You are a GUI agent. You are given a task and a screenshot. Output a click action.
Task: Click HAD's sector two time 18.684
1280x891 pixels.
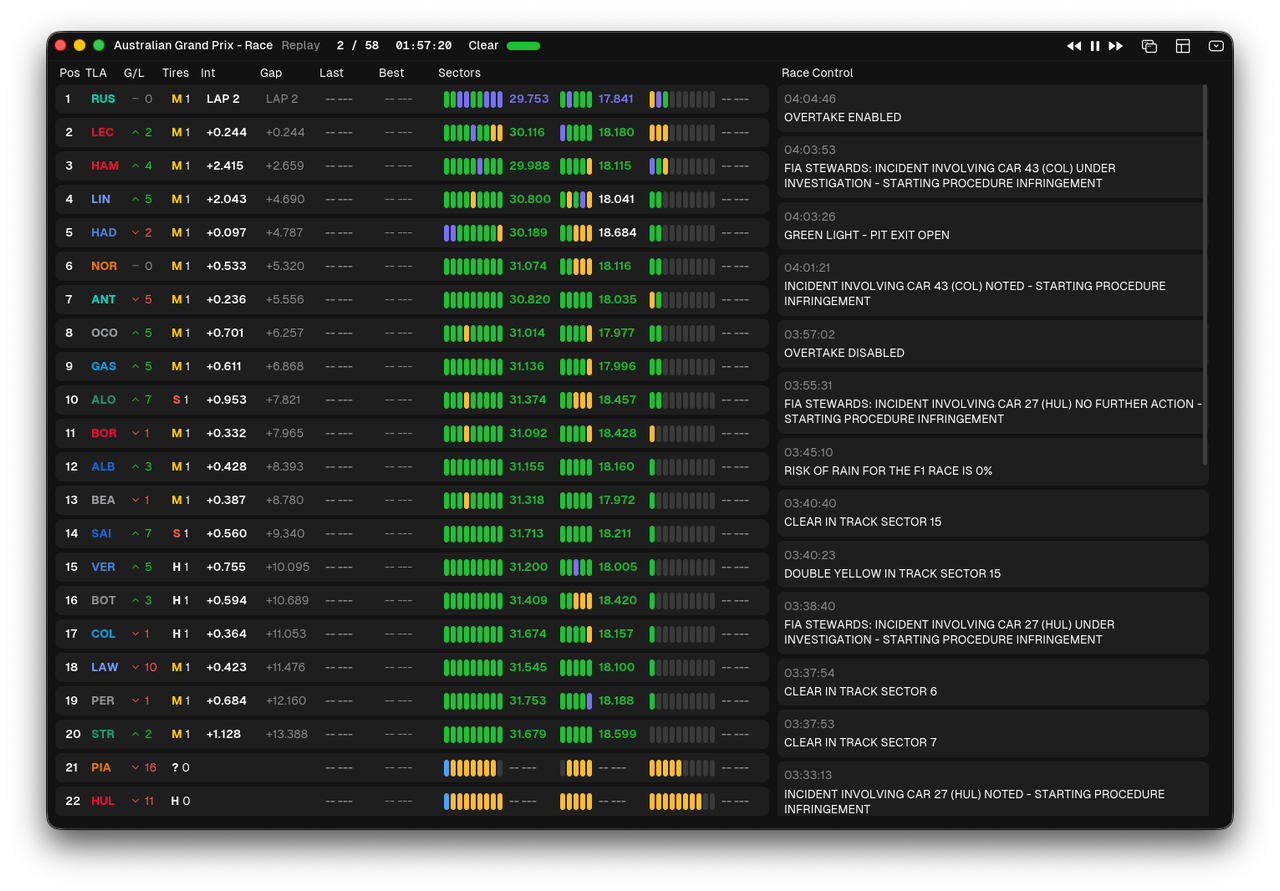616,233
